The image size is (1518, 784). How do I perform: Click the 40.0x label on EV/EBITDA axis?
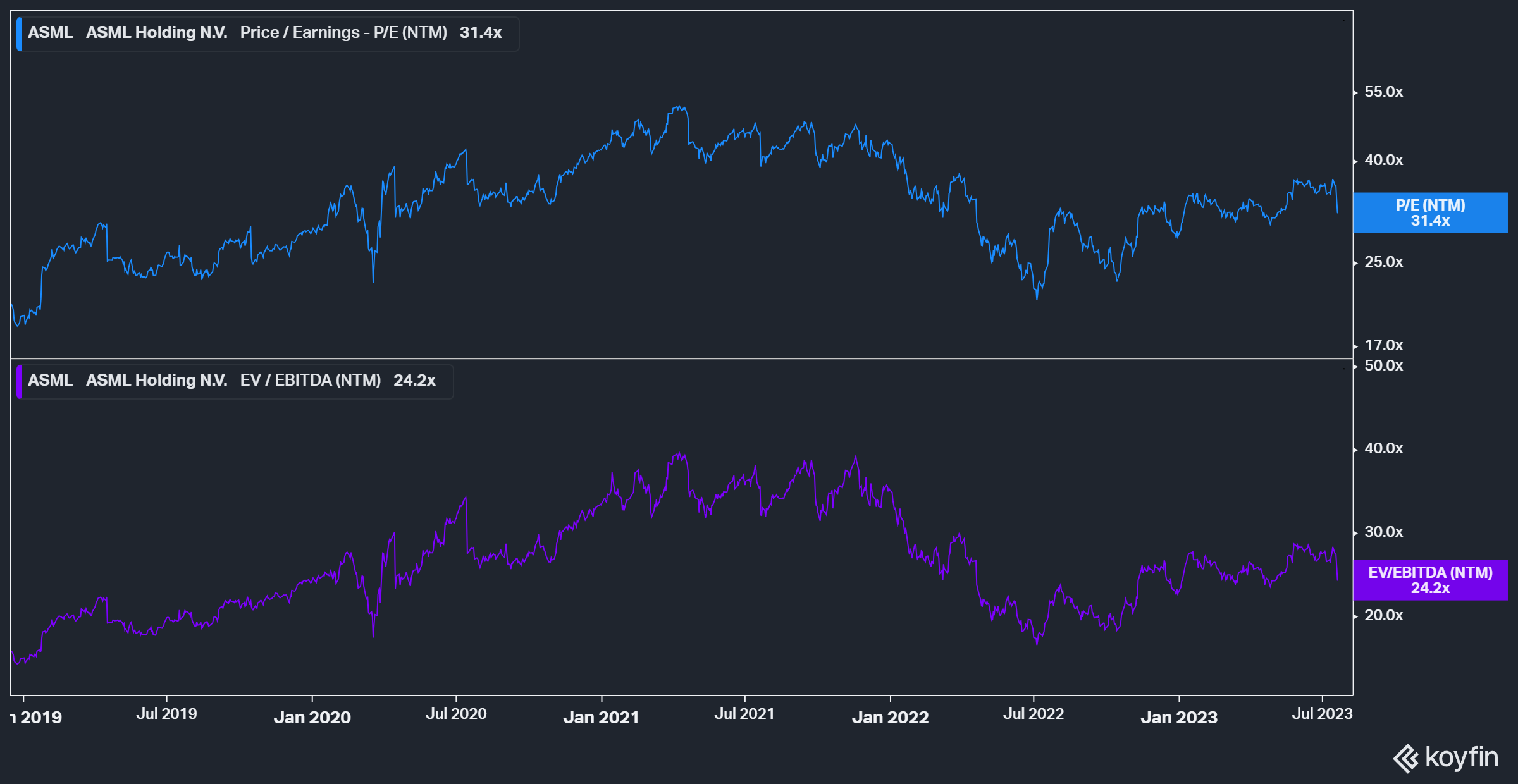click(1383, 449)
